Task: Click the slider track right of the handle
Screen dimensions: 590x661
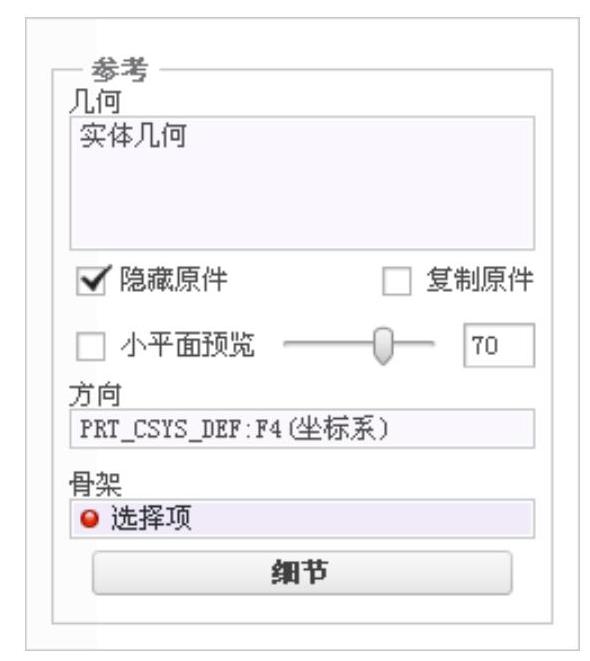Action: (413, 344)
